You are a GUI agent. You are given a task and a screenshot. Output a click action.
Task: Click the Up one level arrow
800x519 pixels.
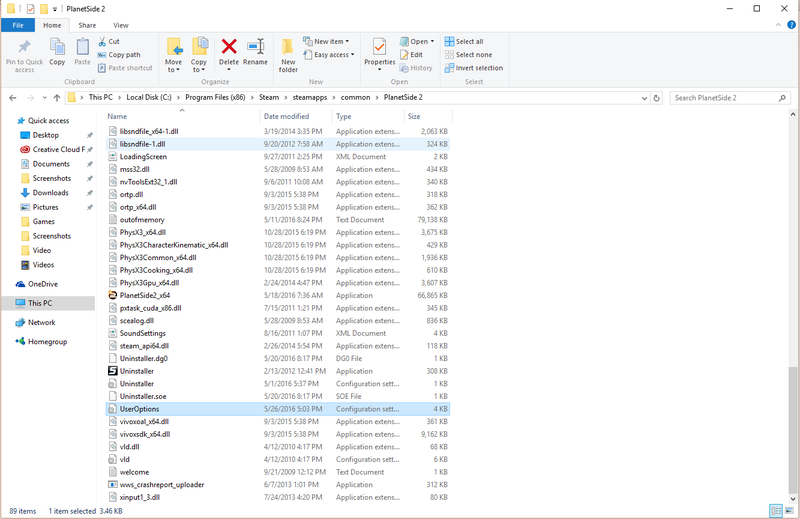pyautogui.click(x=57, y=98)
